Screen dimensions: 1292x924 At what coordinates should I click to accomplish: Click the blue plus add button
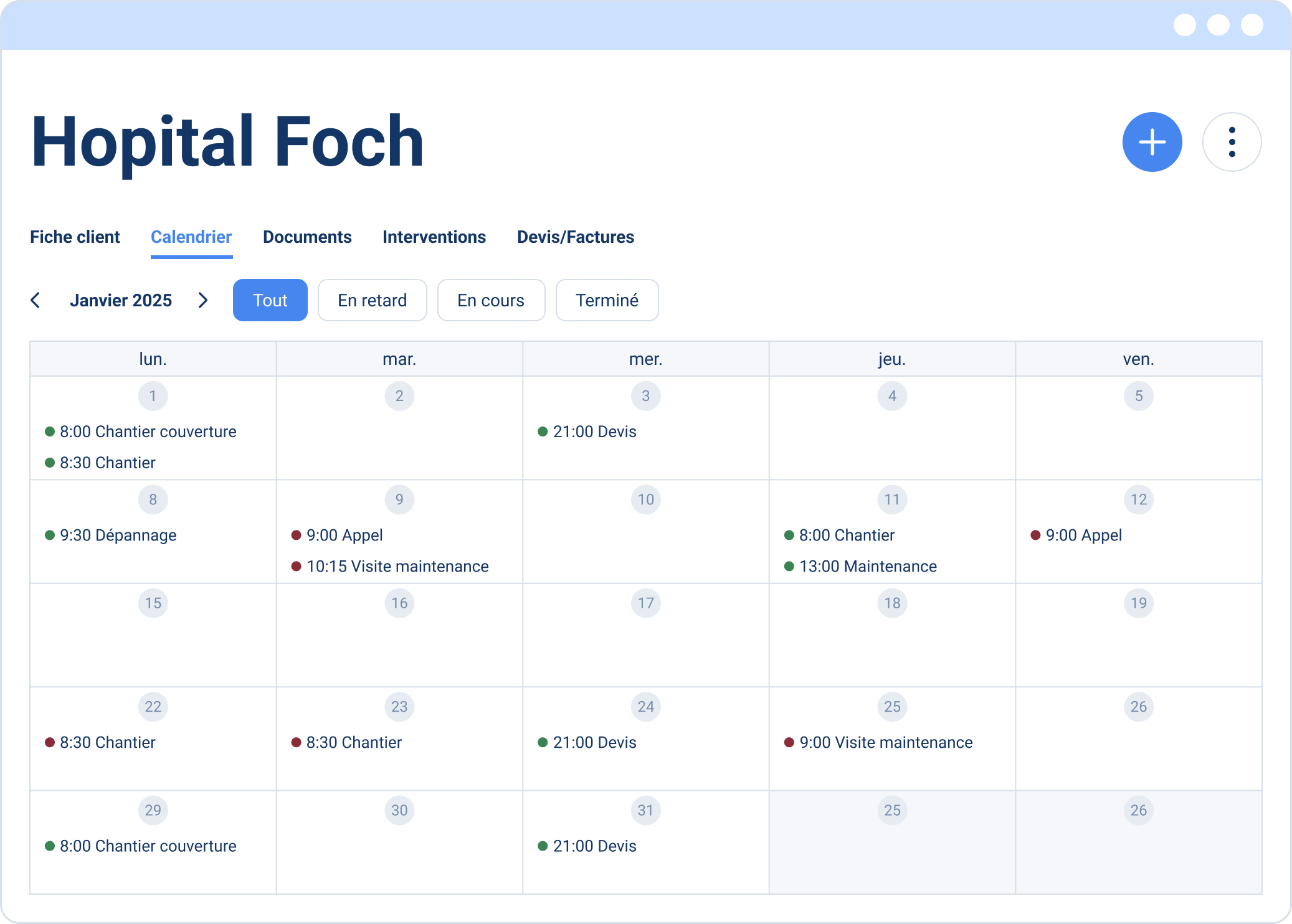click(x=1152, y=142)
